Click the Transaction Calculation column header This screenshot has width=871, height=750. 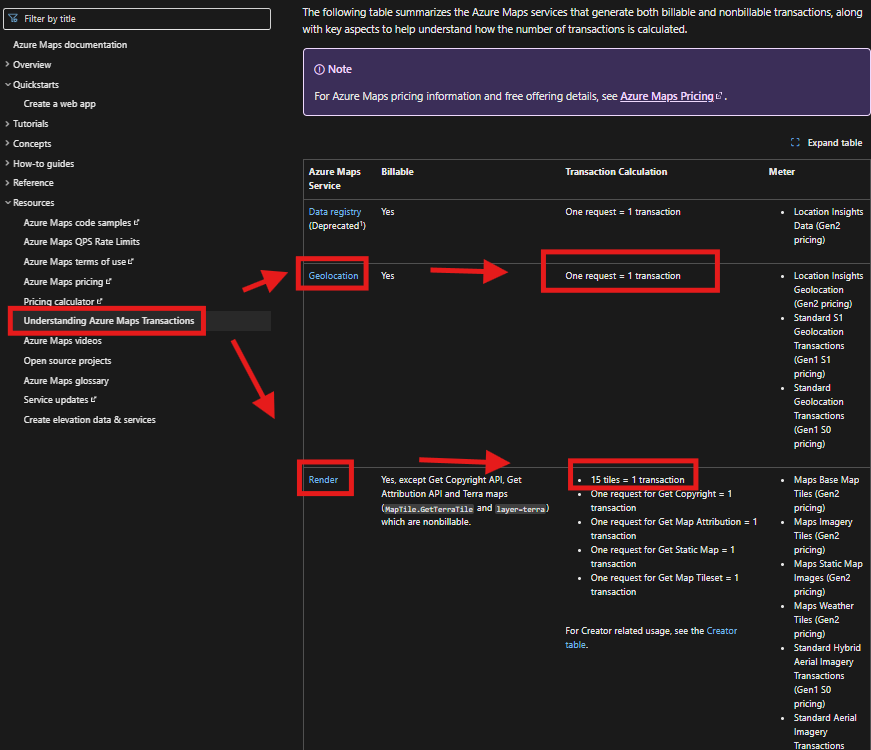(x=616, y=172)
